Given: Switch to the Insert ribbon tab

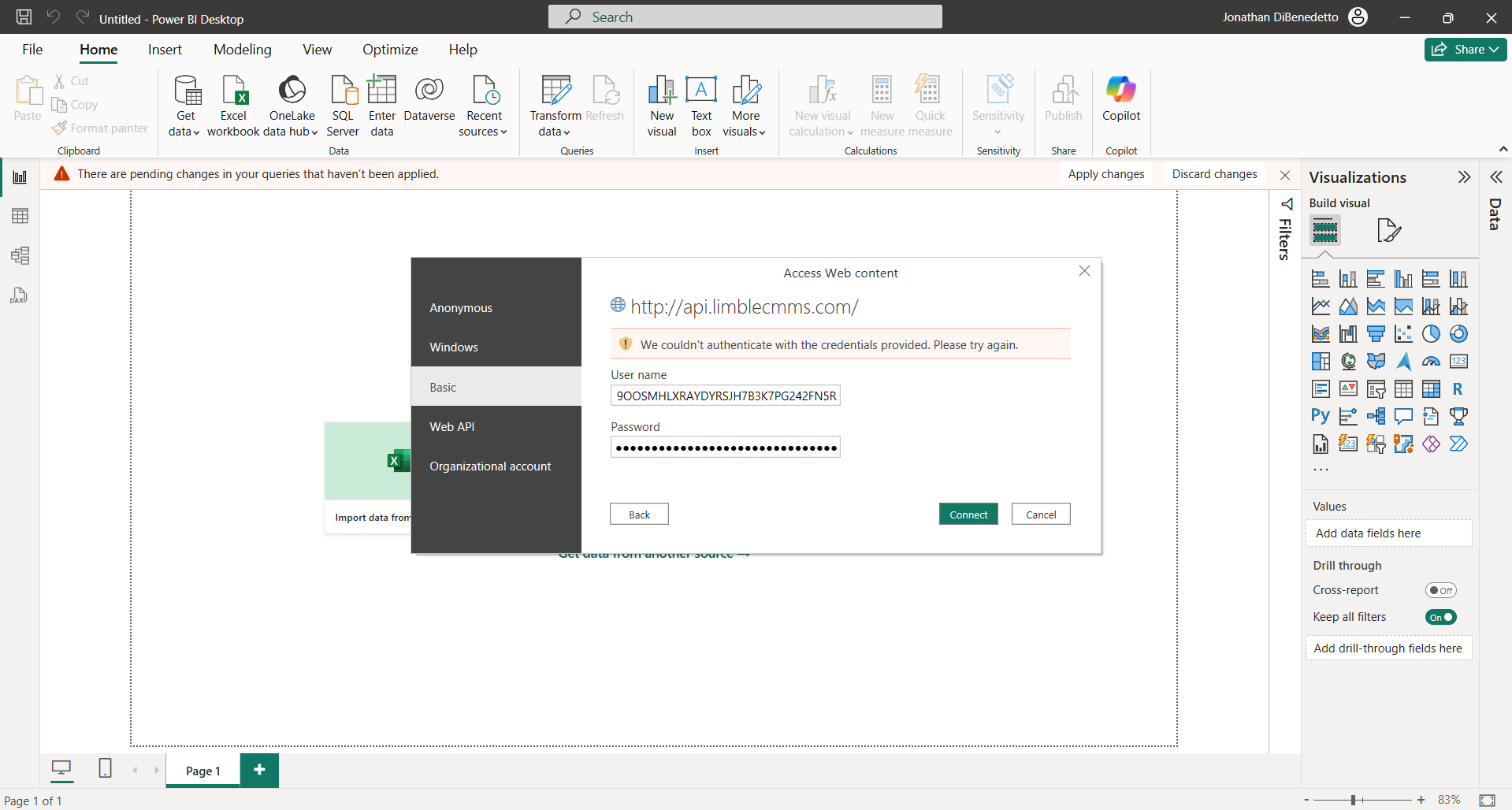Looking at the screenshot, I should coord(165,50).
